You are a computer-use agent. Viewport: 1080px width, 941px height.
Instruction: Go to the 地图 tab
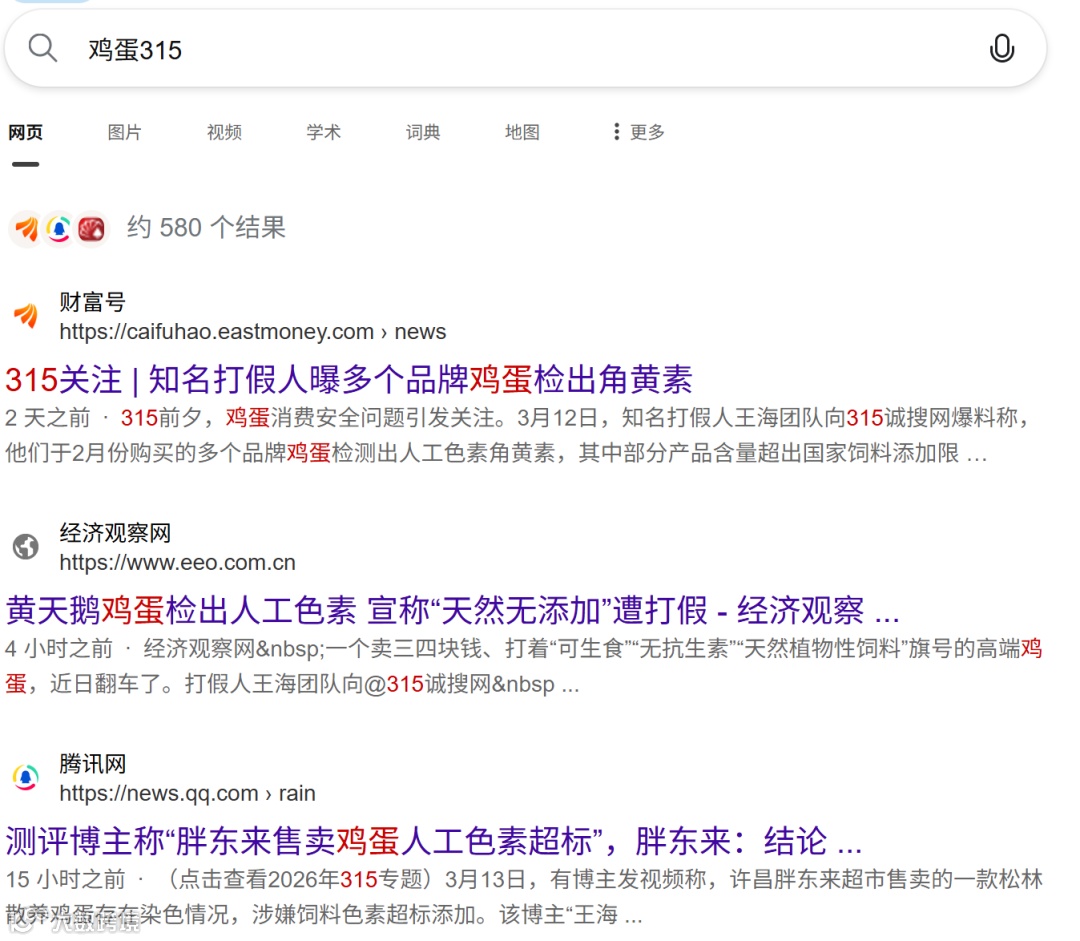click(522, 132)
